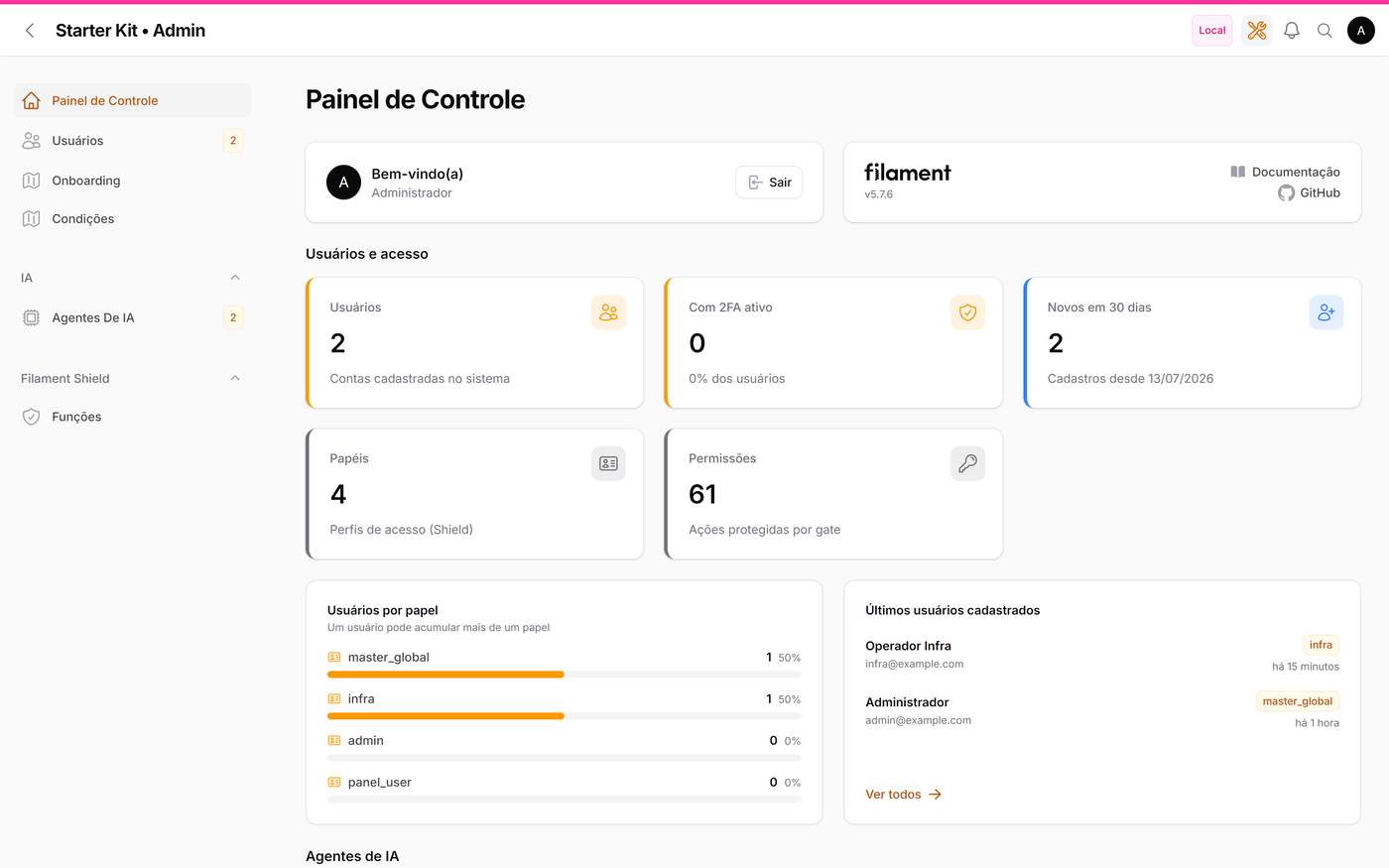Open notifications bell icon
This screenshot has width=1389, height=868.
click(1292, 31)
